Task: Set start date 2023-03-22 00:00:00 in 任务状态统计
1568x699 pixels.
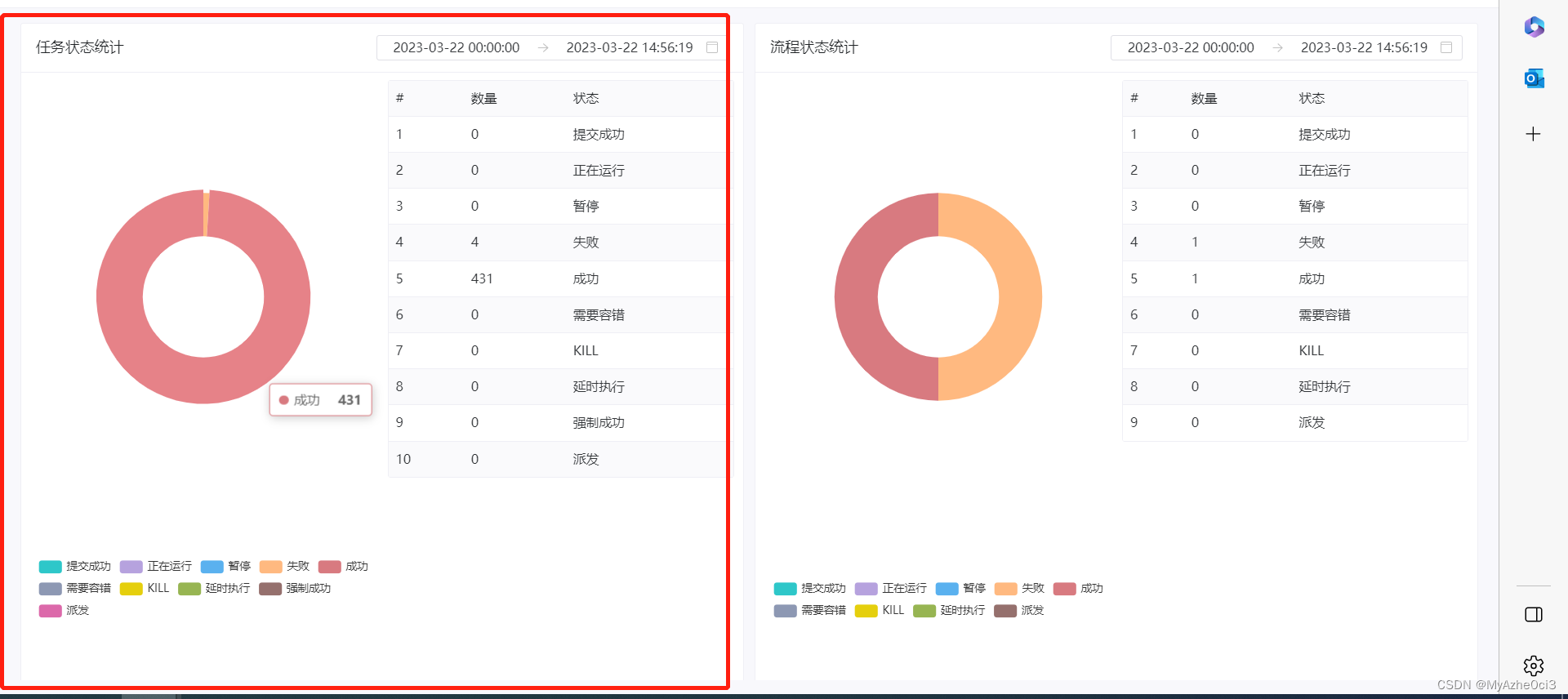Action: pyautogui.click(x=457, y=47)
